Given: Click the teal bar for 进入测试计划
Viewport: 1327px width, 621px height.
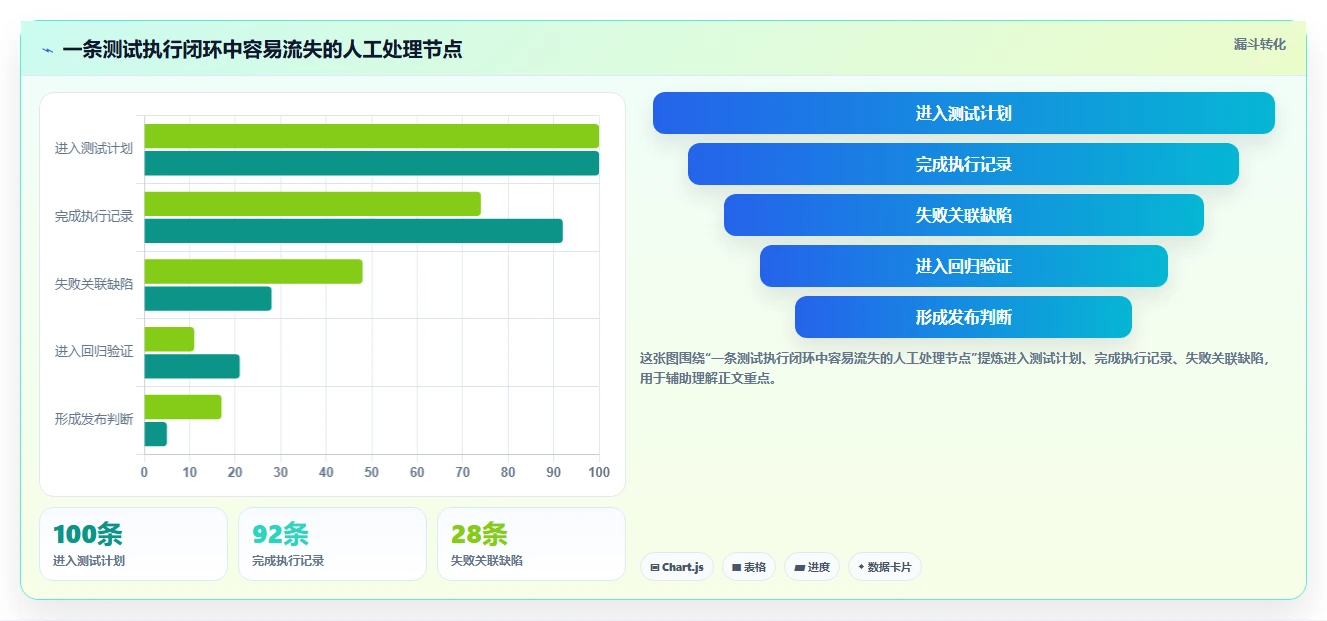Looking at the screenshot, I should (372, 163).
